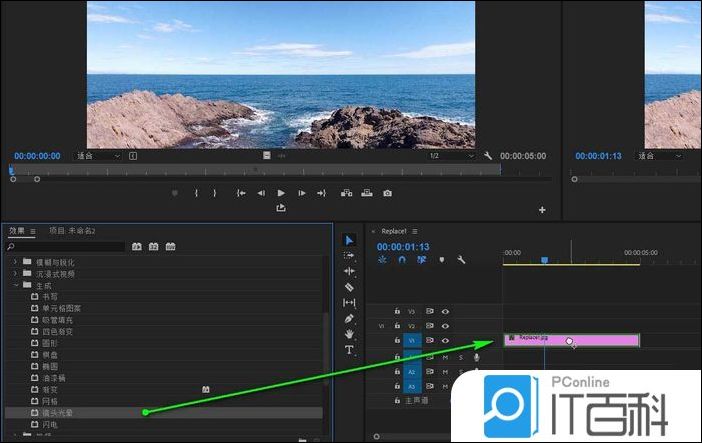Select the Pen tool
702x443 pixels.
(x=349, y=318)
